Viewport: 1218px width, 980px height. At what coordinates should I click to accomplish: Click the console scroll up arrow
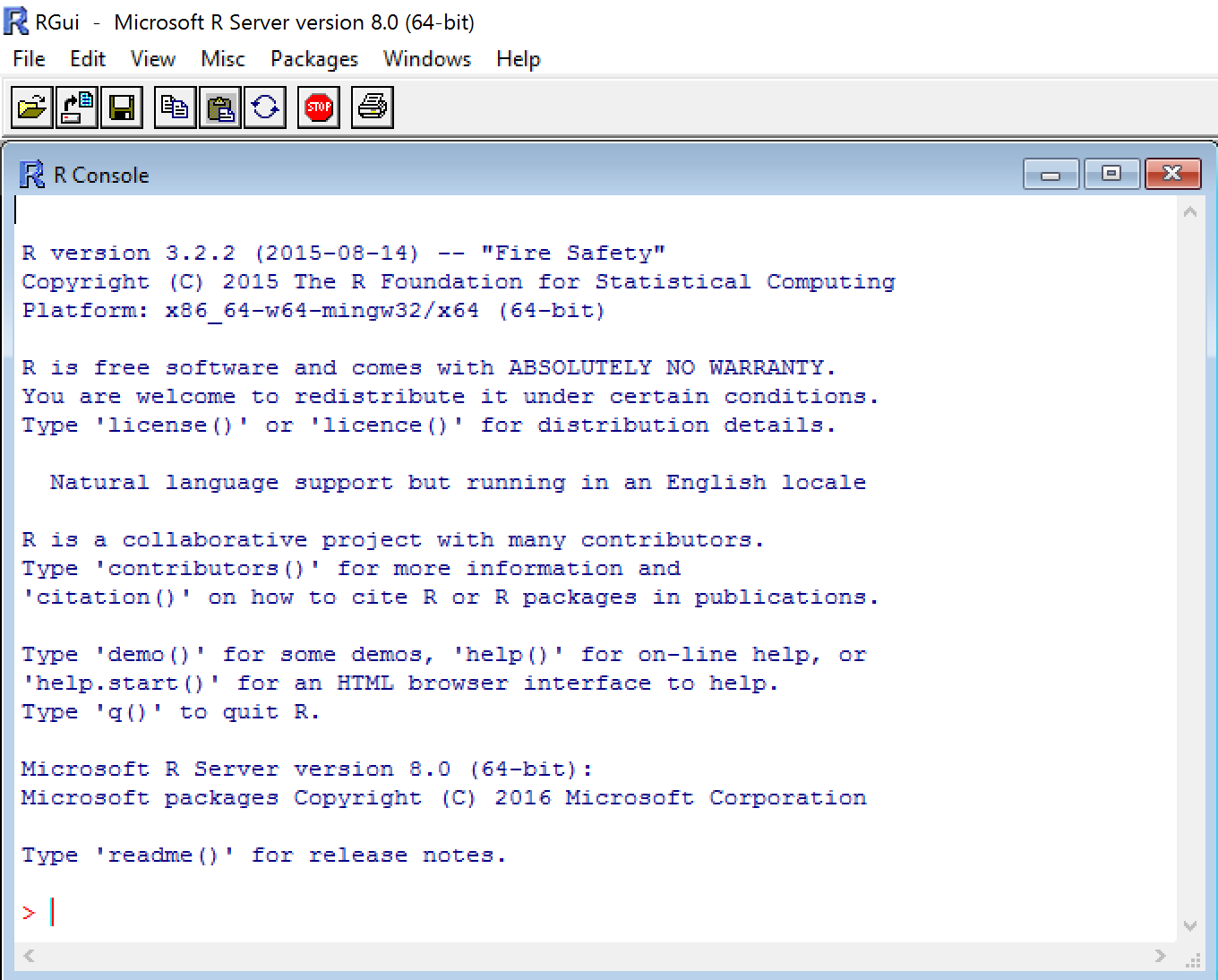click(x=1190, y=212)
